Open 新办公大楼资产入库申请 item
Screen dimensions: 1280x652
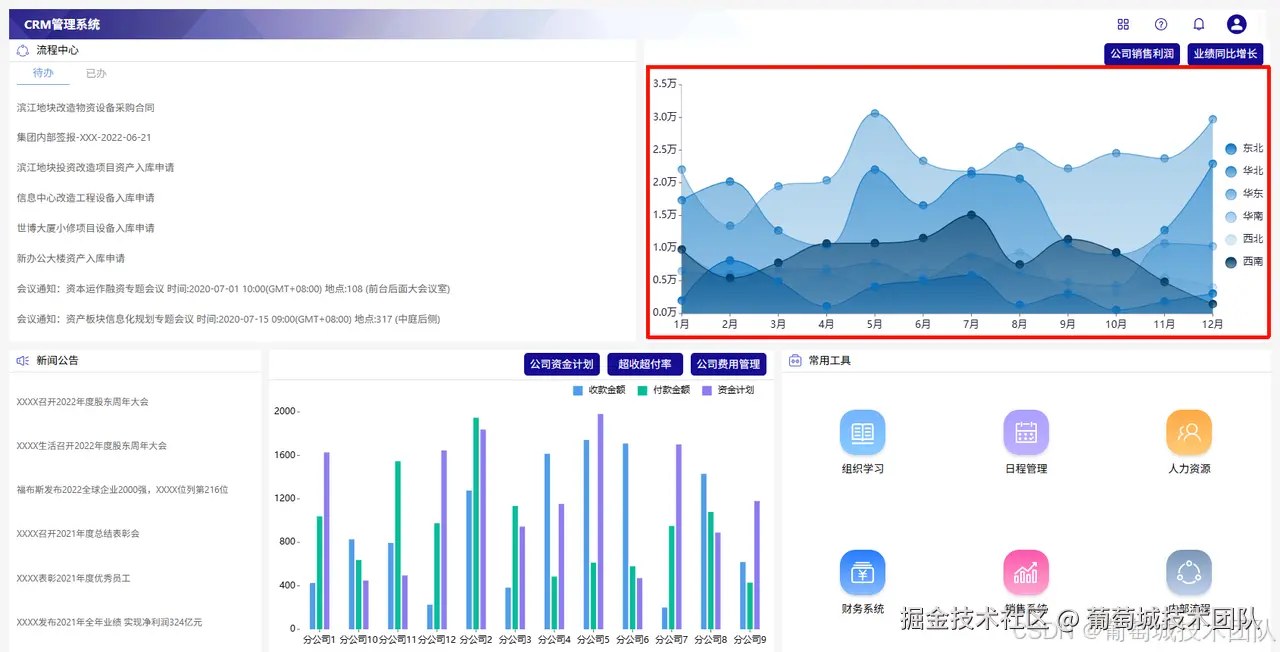[x=71, y=258]
